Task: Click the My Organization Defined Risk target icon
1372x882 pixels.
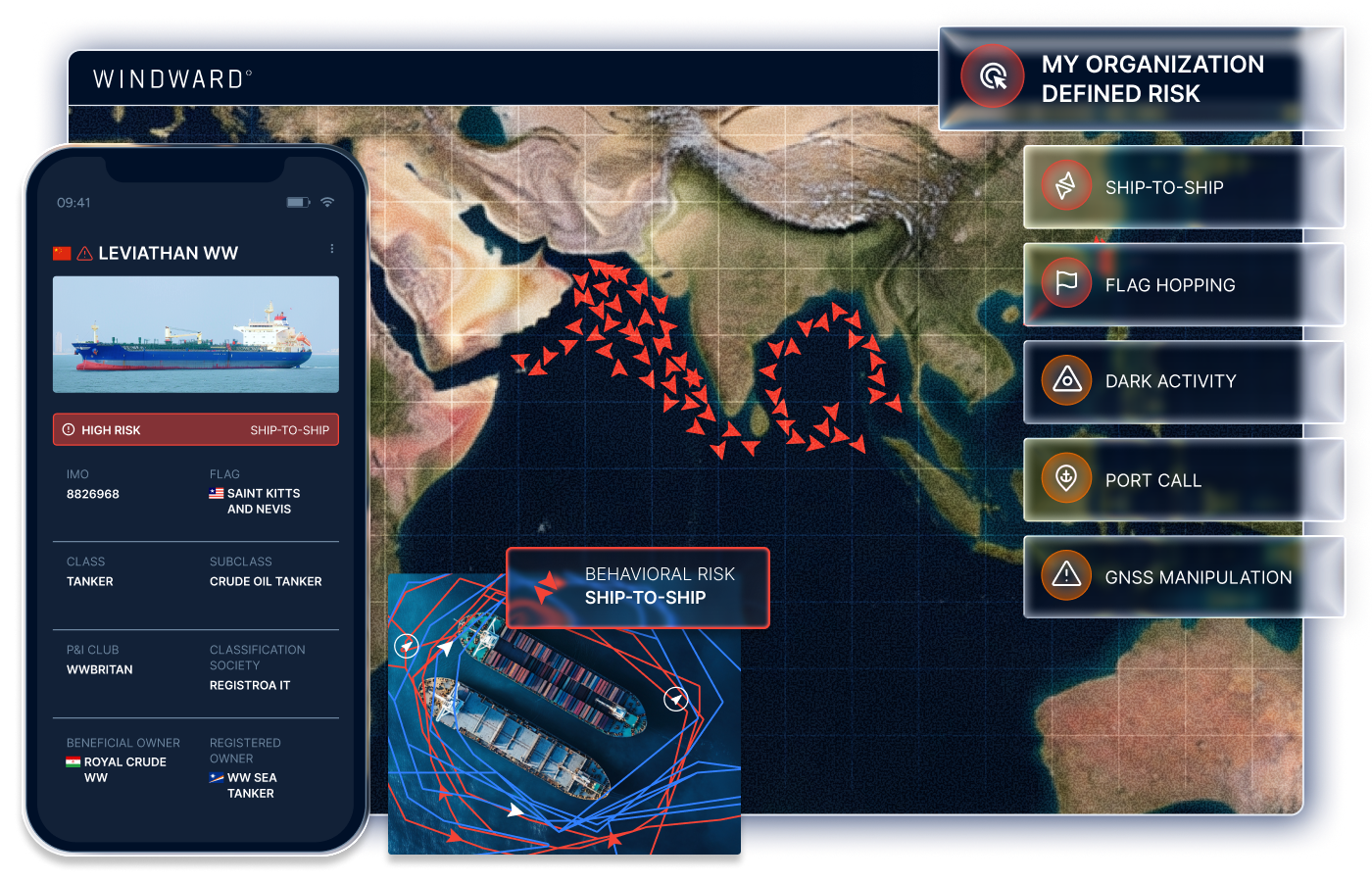Action: click(993, 76)
